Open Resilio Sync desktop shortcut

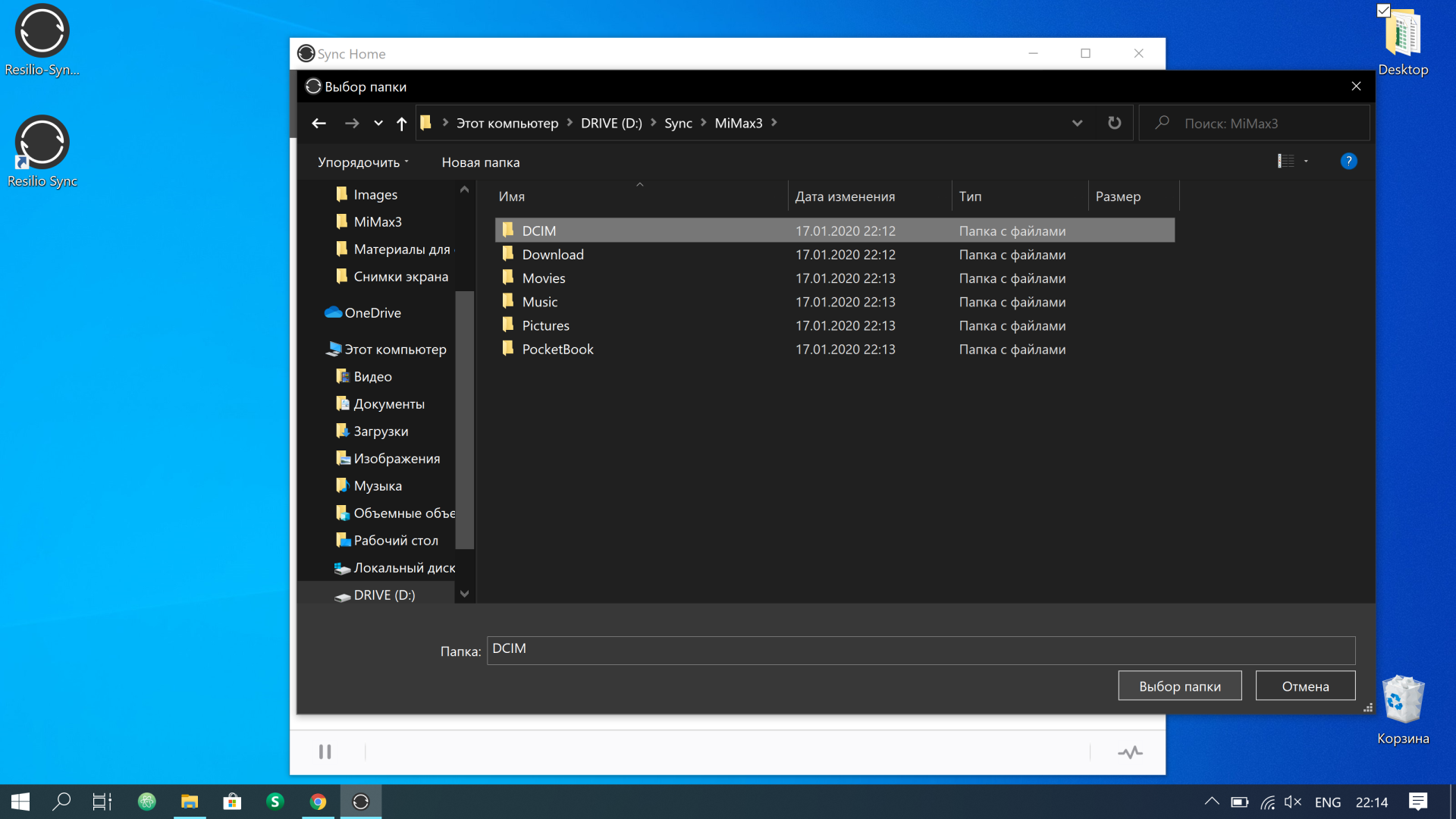42,152
